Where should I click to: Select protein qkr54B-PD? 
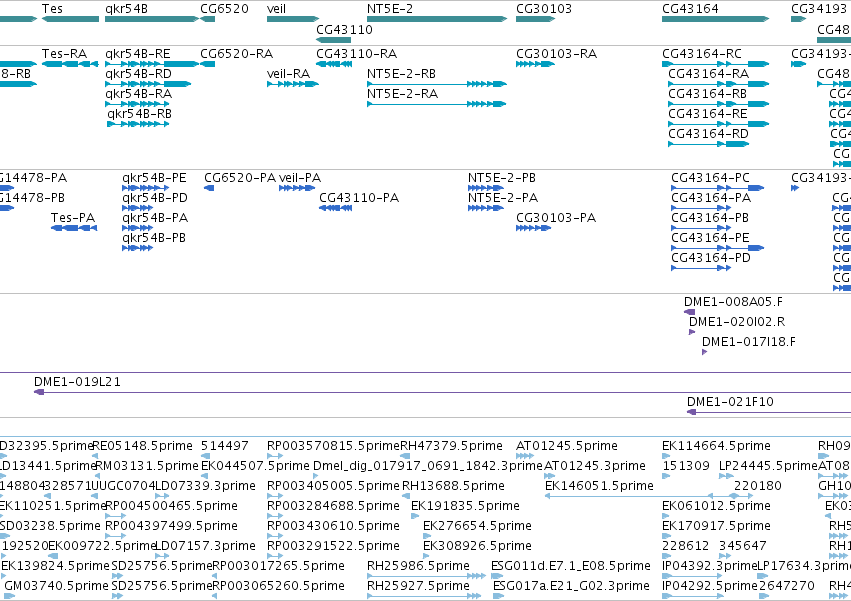[137, 208]
